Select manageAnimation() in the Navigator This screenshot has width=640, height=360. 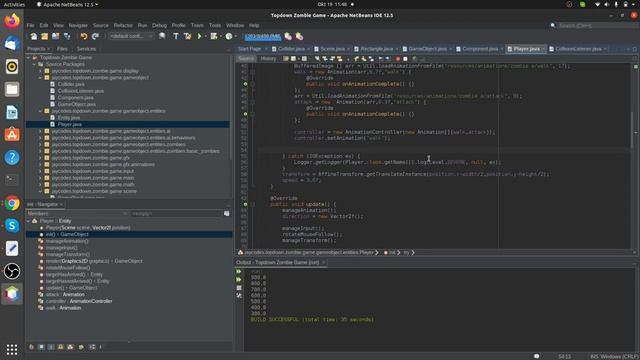click(67, 241)
